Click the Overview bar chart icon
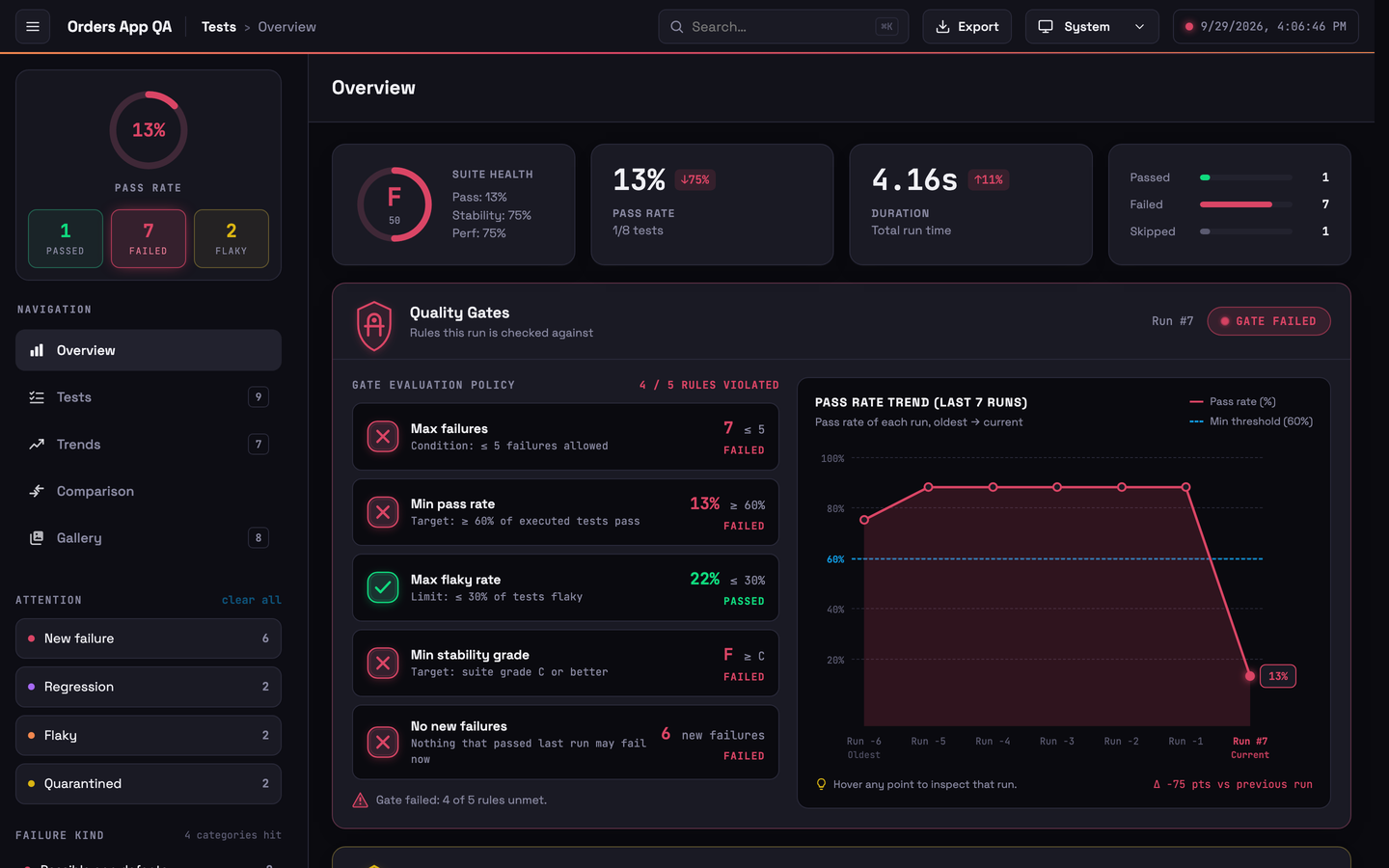The image size is (1389, 868). pyautogui.click(x=37, y=350)
